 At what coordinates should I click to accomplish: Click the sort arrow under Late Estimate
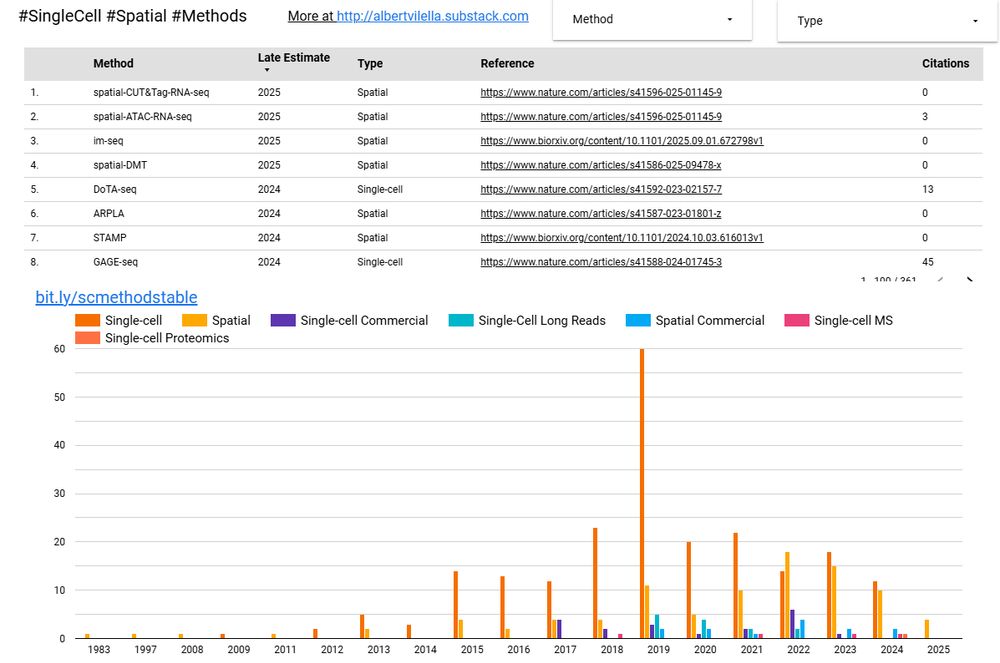coord(267,70)
